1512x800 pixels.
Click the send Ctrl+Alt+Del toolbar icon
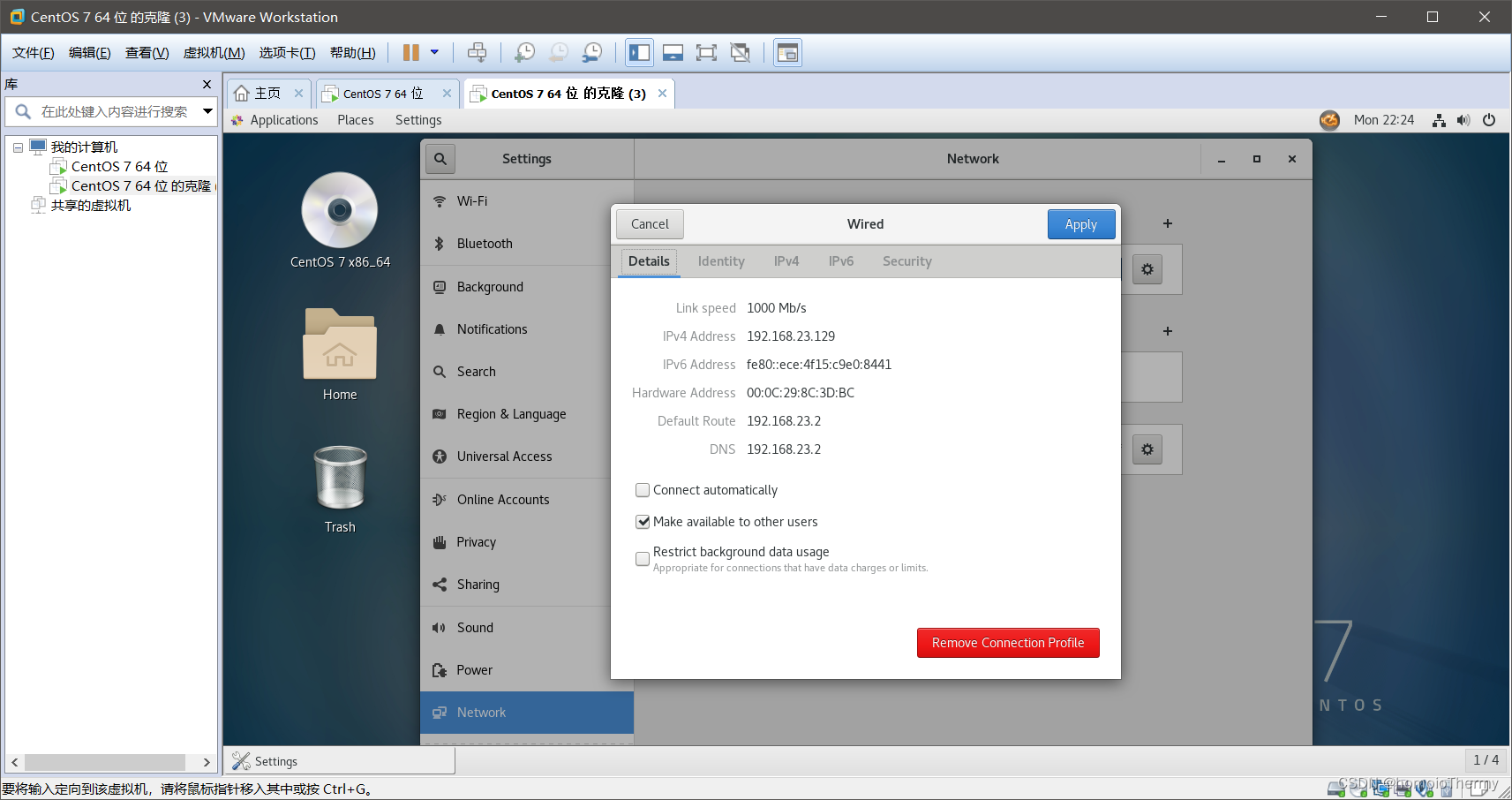click(477, 53)
